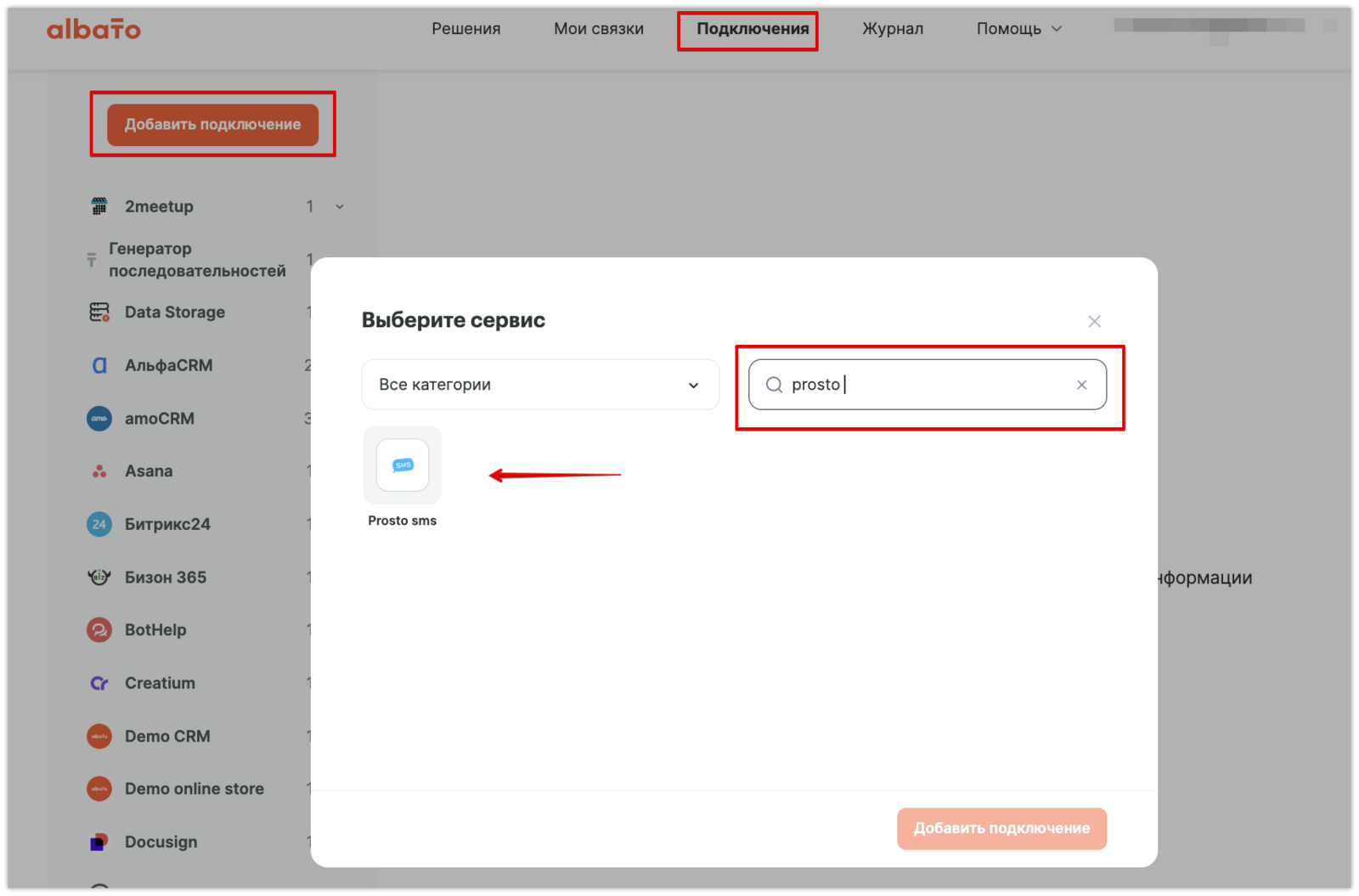Click the BotHelp icon in sidebar

tap(99, 630)
